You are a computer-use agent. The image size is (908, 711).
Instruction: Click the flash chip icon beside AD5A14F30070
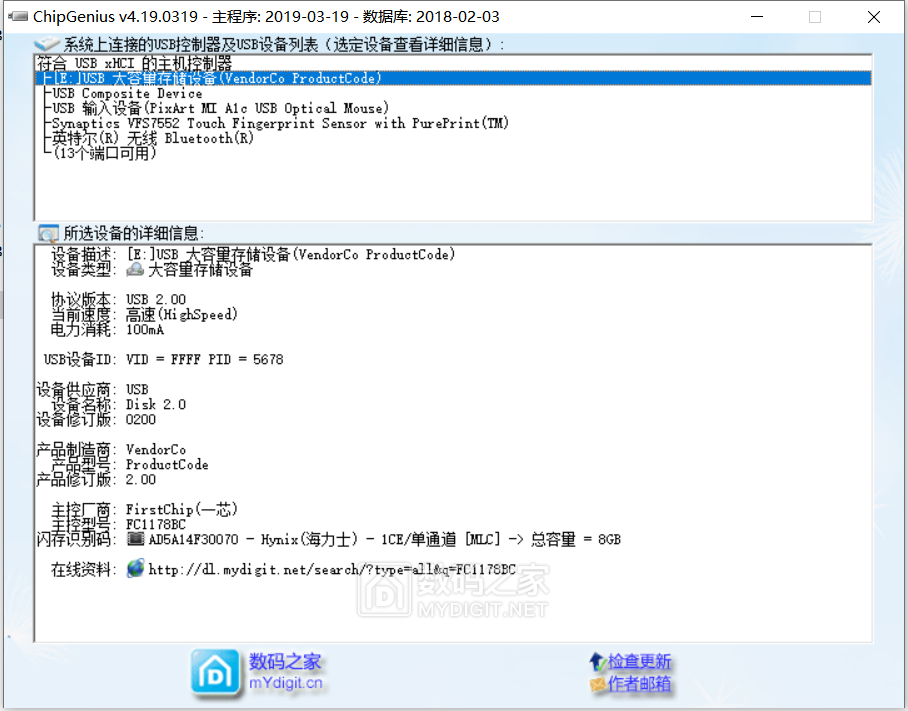point(135,540)
